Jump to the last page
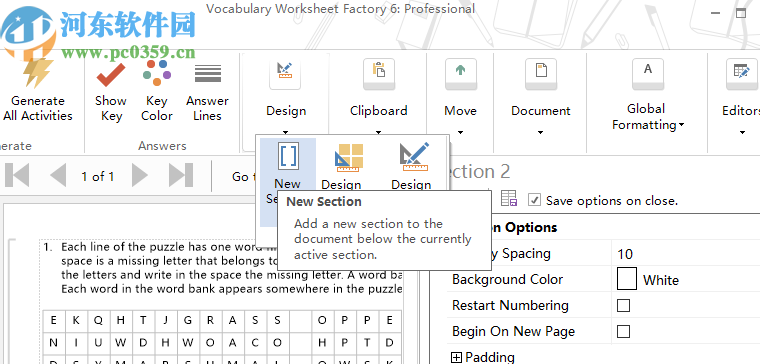This screenshot has height=364, width=760. (x=181, y=175)
